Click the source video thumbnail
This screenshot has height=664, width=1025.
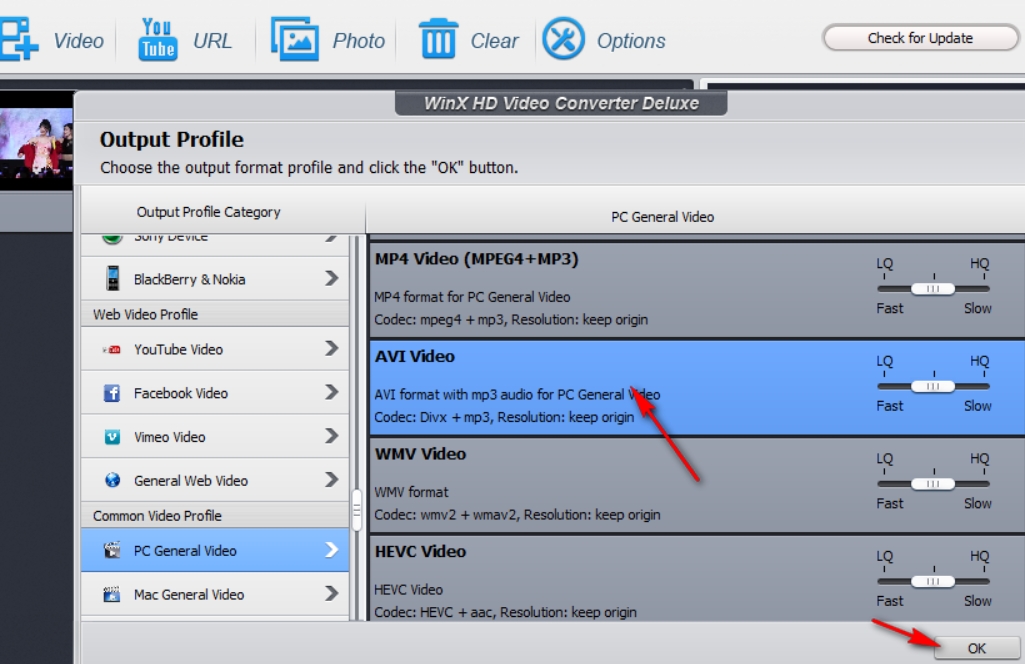coord(36,143)
